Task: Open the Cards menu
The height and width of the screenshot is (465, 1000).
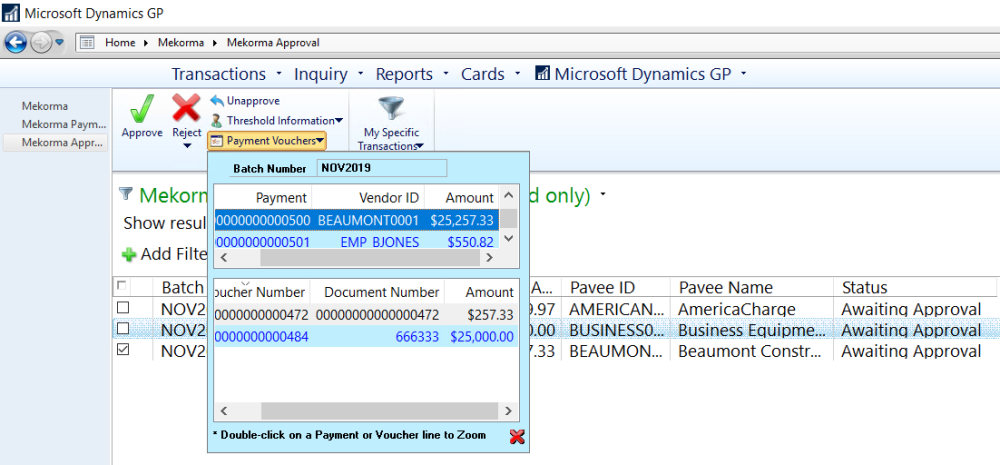Action: 483,74
